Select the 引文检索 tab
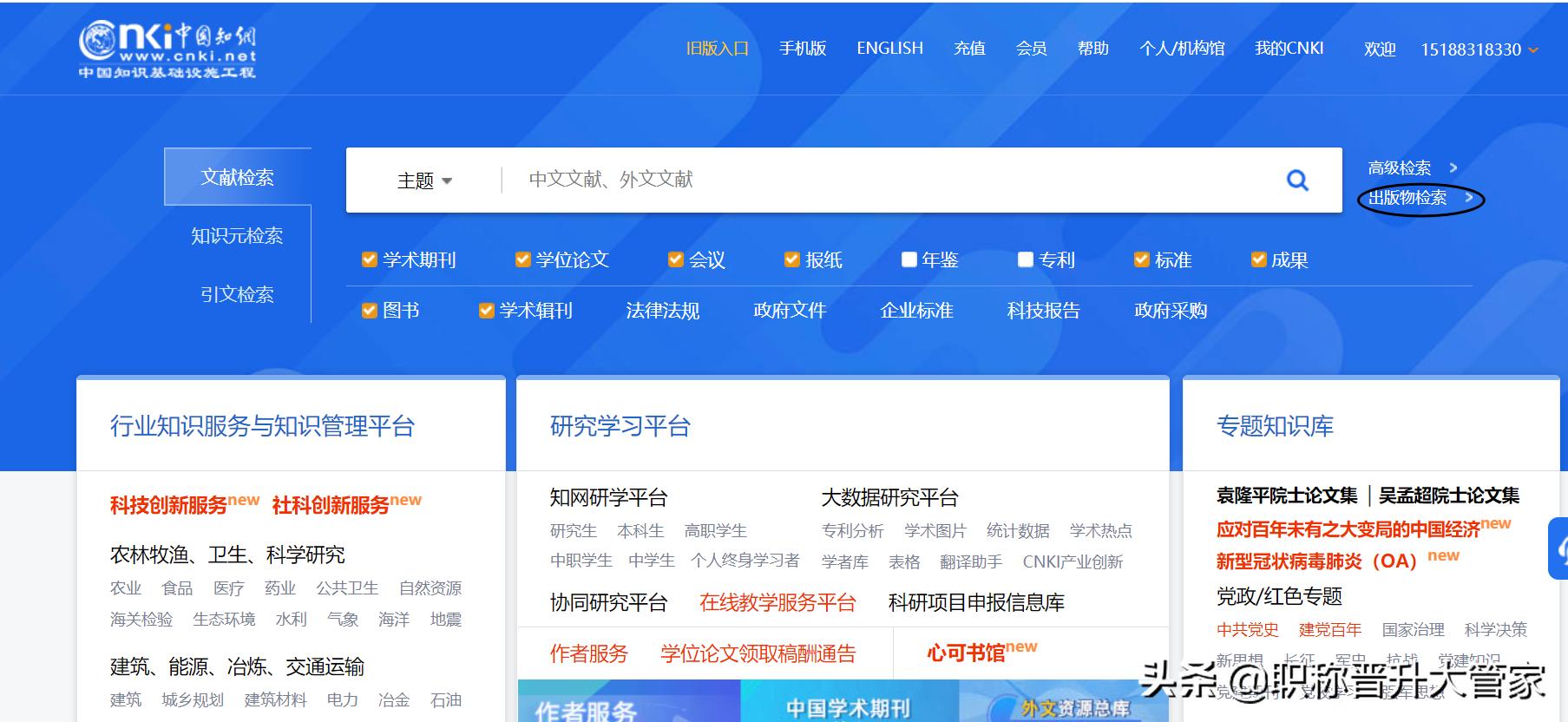This screenshot has height=722, width=1568. coord(237,294)
